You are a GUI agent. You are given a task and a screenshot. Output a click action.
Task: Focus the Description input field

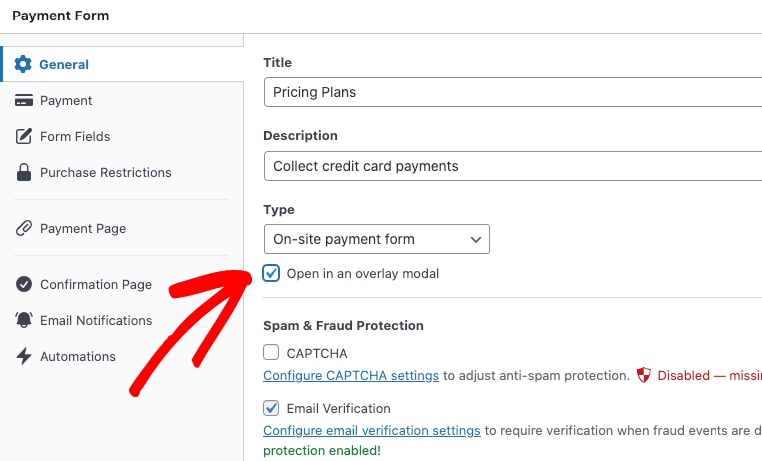[512, 166]
